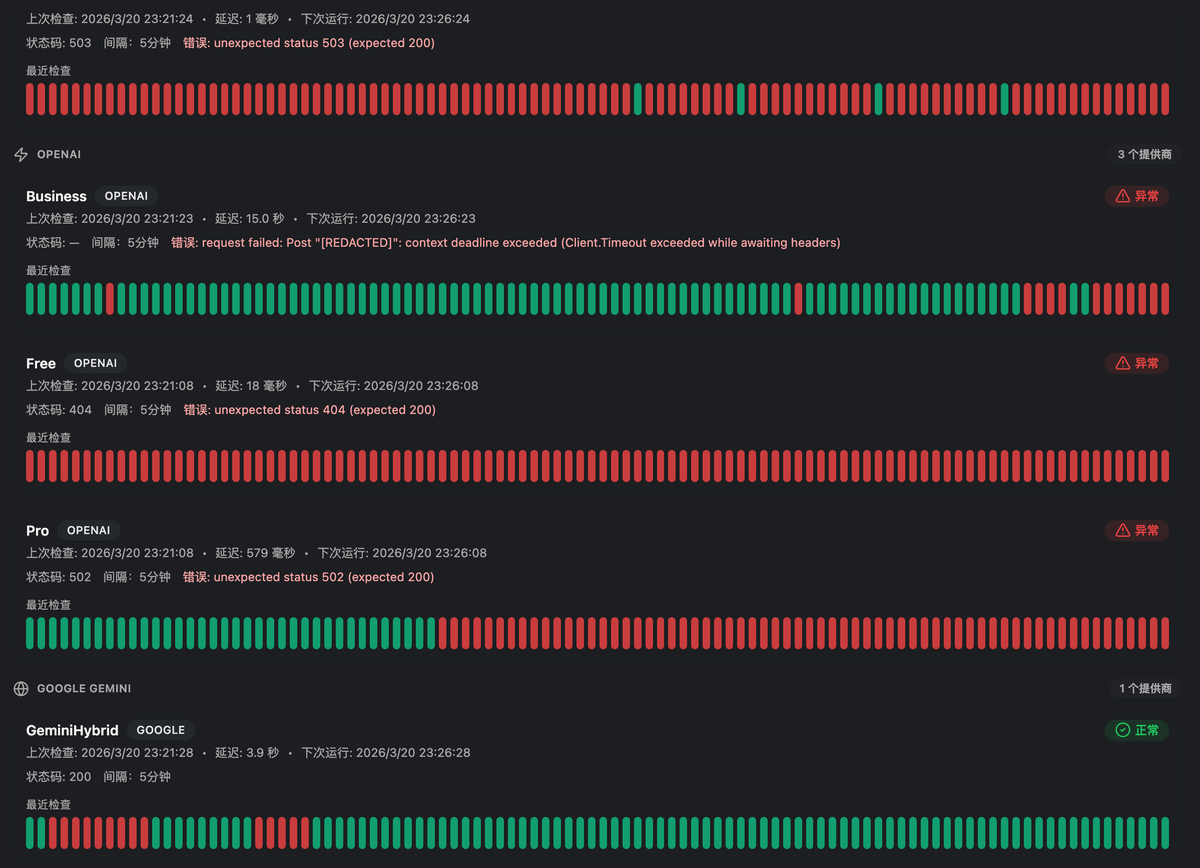Click the green checkmark icon in GeminiHybrid badge

(x=1122, y=731)
